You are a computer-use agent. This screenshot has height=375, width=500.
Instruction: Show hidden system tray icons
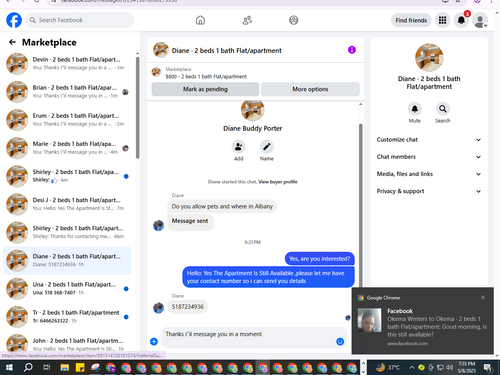(412, 367)
